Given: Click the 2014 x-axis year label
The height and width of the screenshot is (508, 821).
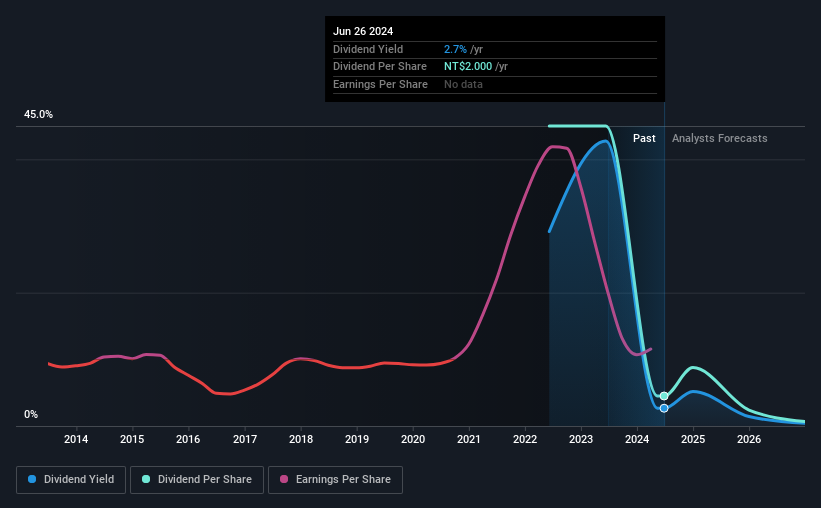Looking at the screenshot, I should click(x=76, y=439).
